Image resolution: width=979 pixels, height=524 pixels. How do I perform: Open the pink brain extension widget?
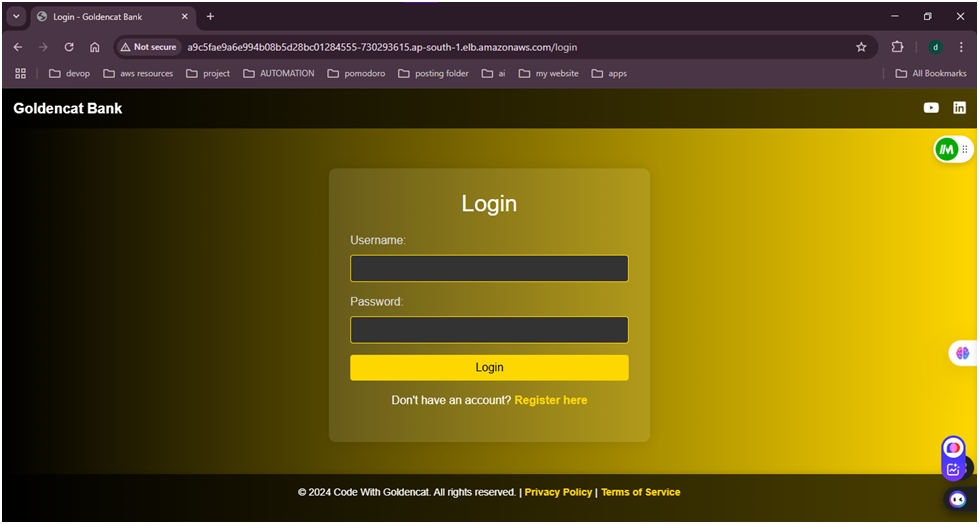tap(962, 353)
